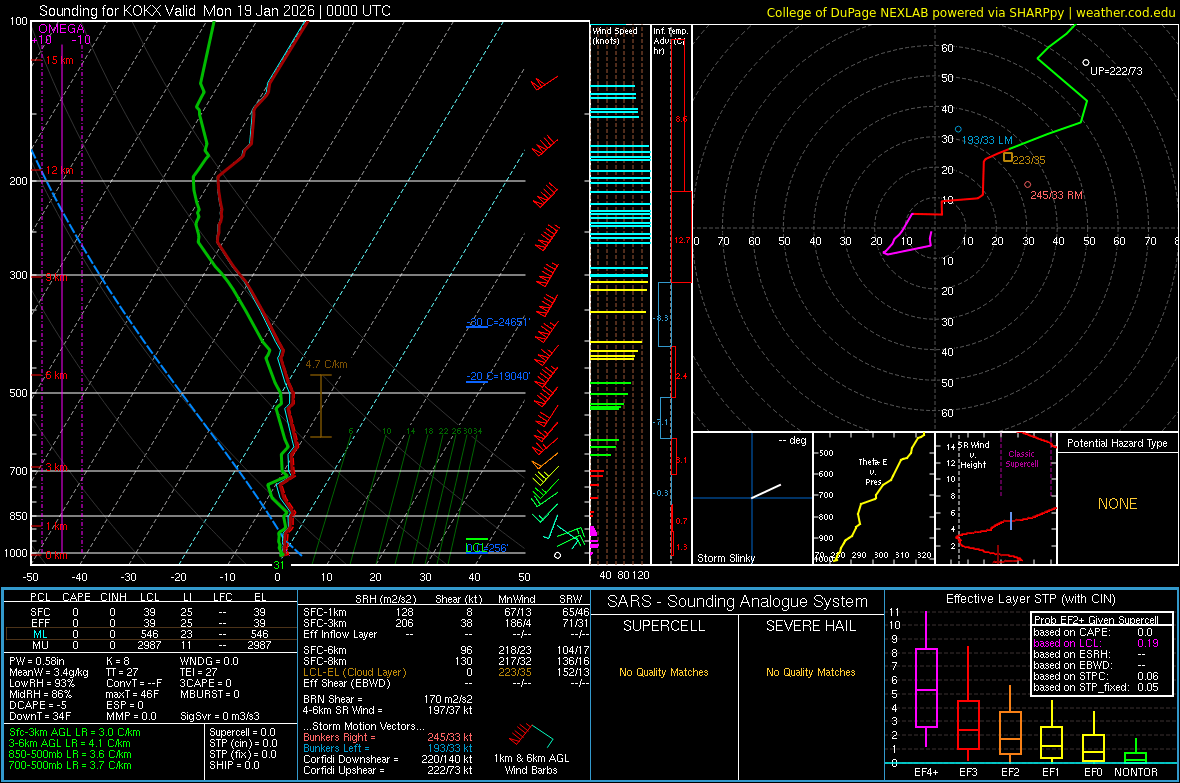
Task: Click the CAPE column header
Action: coord(76,597)
